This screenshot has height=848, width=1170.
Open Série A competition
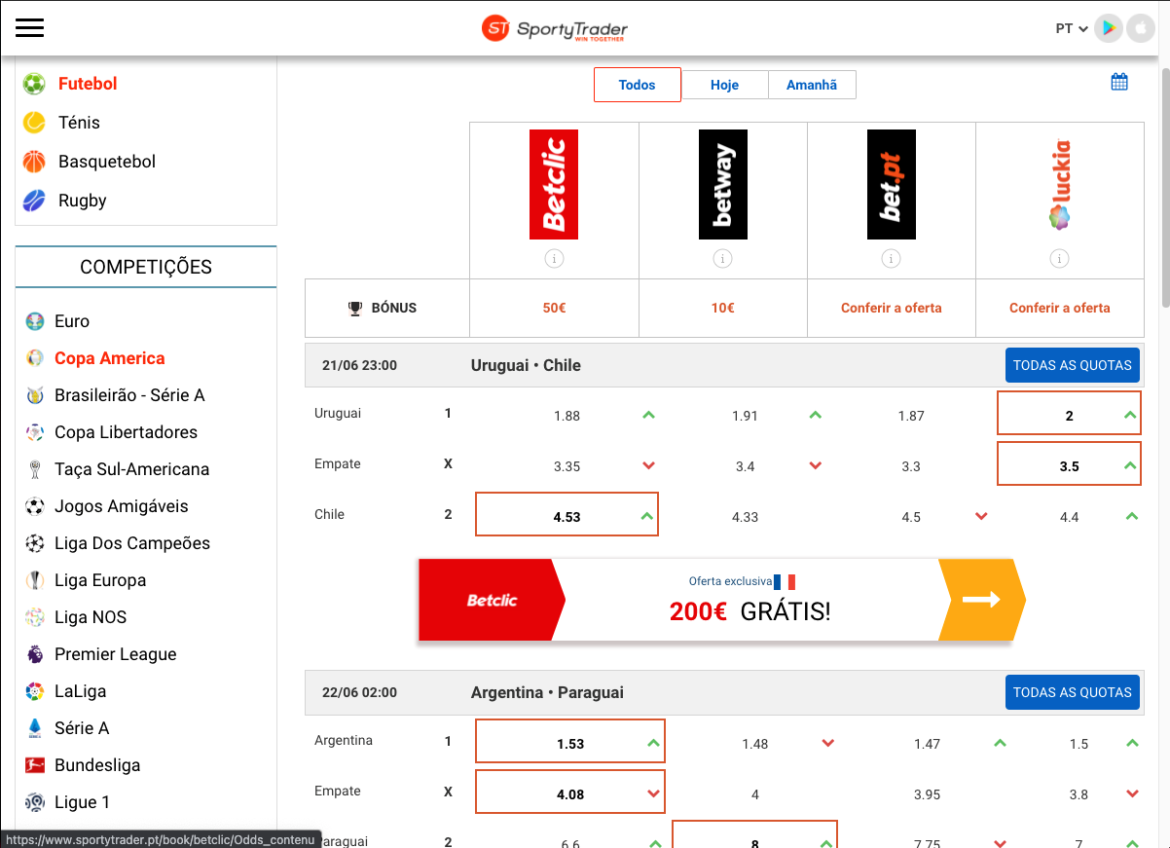81,728
